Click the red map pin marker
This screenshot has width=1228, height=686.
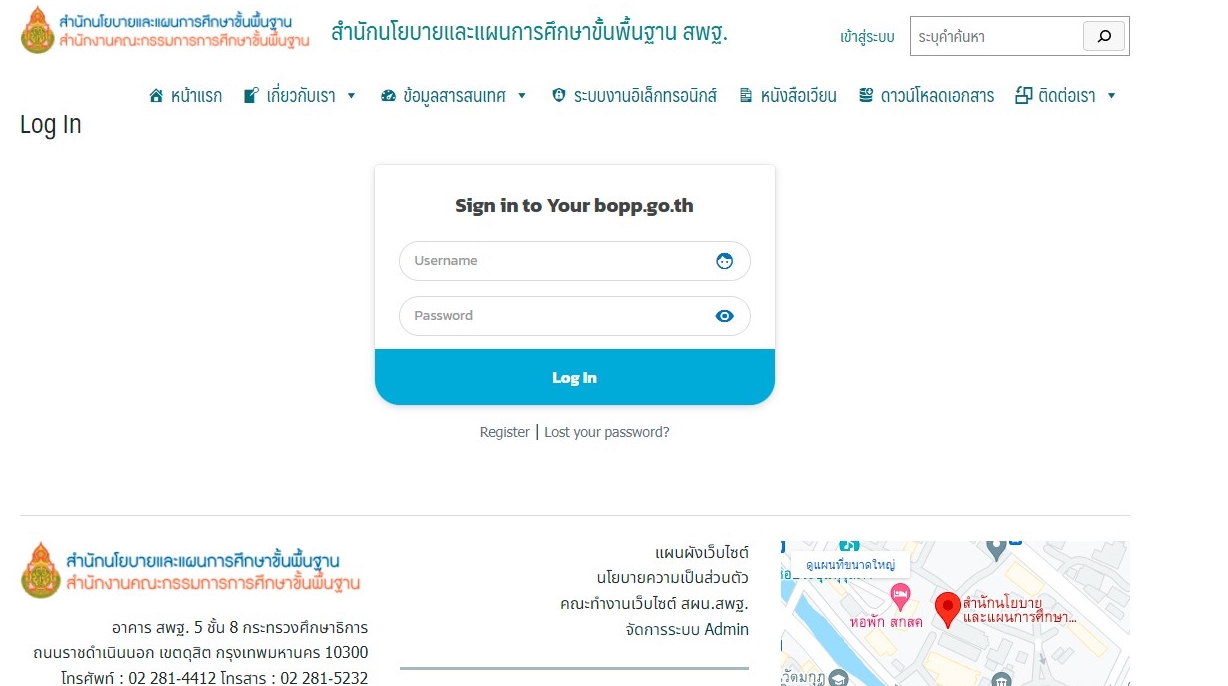click(x=947, y=609)
